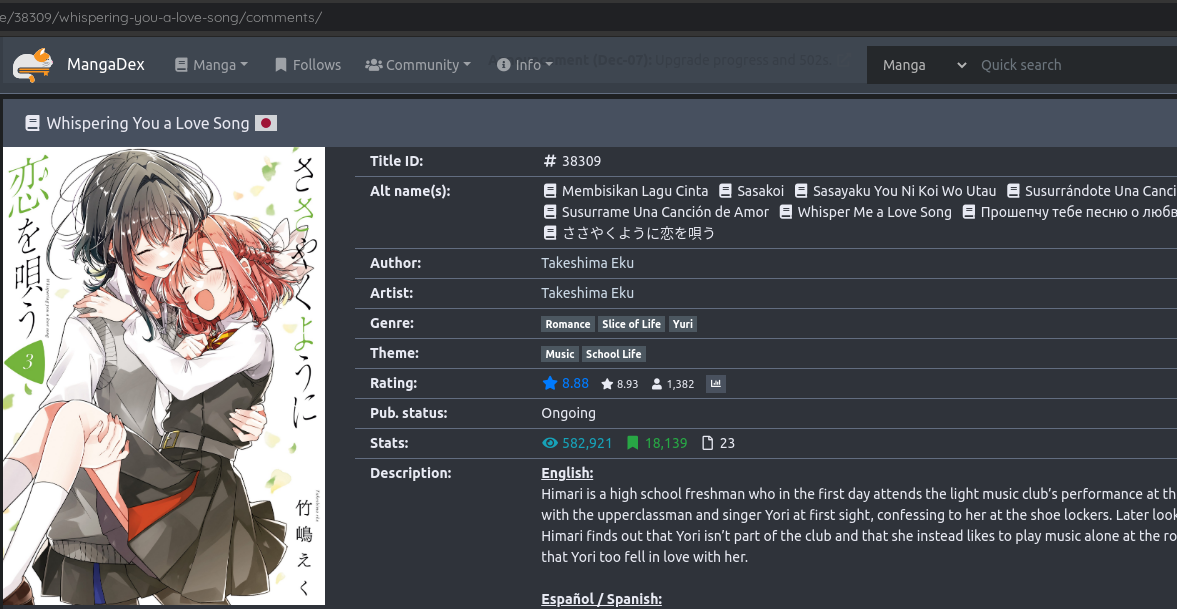Click the MangaDex cat logo
Viewport: 1177px width, 609px height.
click(x=33, y=65)
